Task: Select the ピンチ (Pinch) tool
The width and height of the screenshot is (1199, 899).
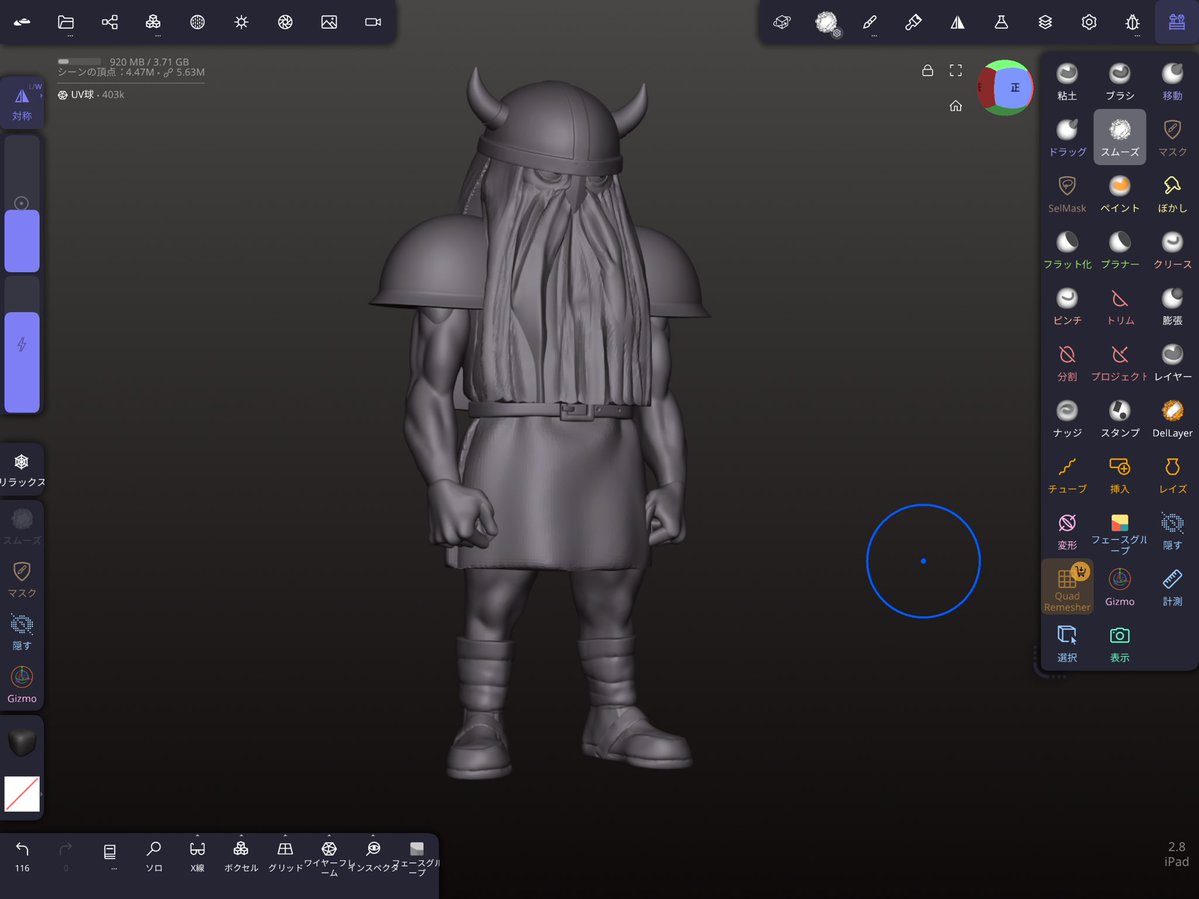Action: tap(1067, 306)
